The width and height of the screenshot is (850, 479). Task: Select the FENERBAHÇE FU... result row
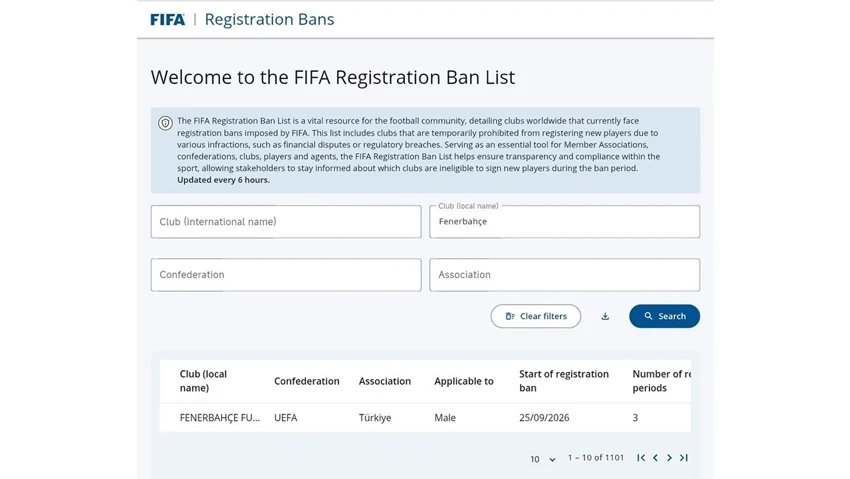pyautogui.click(x=425, y=418)
